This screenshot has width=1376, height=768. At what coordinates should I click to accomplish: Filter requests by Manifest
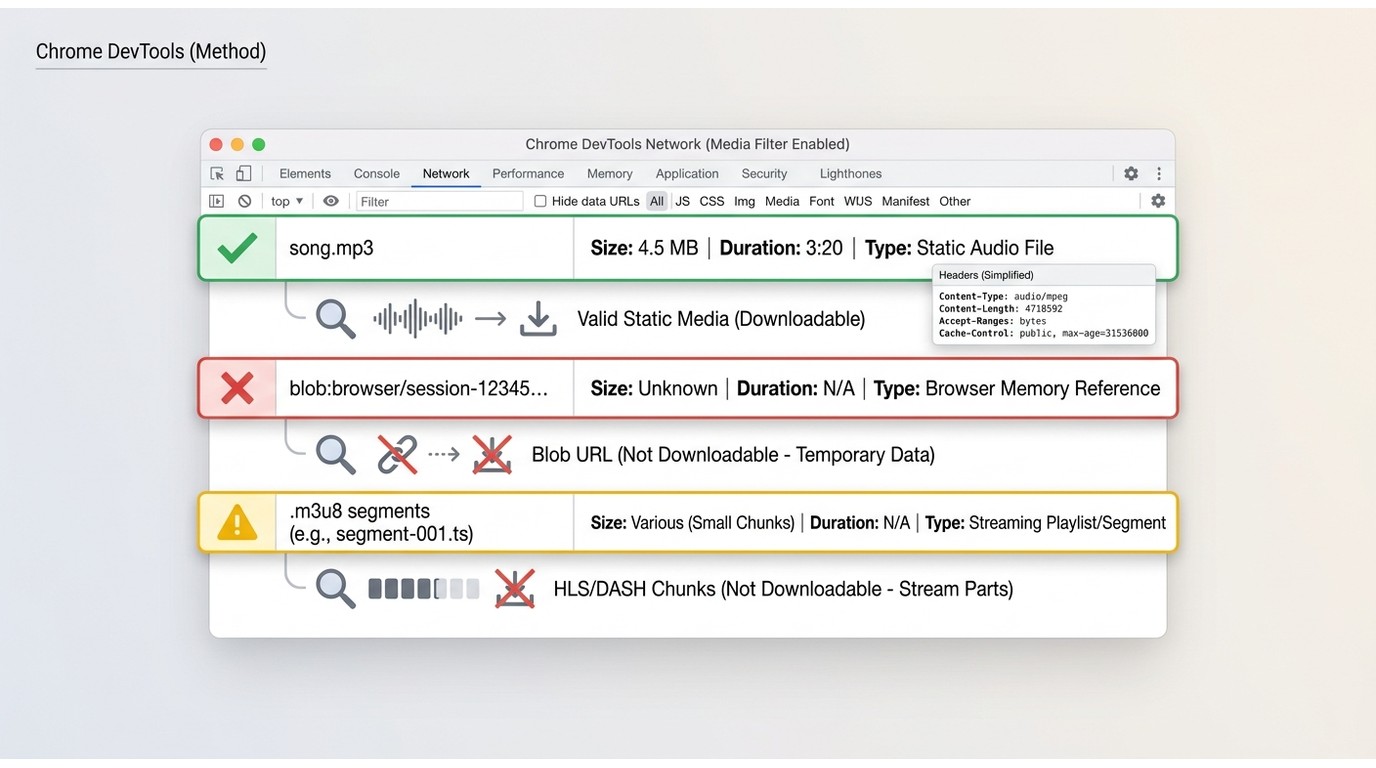[x=906, y=201]
